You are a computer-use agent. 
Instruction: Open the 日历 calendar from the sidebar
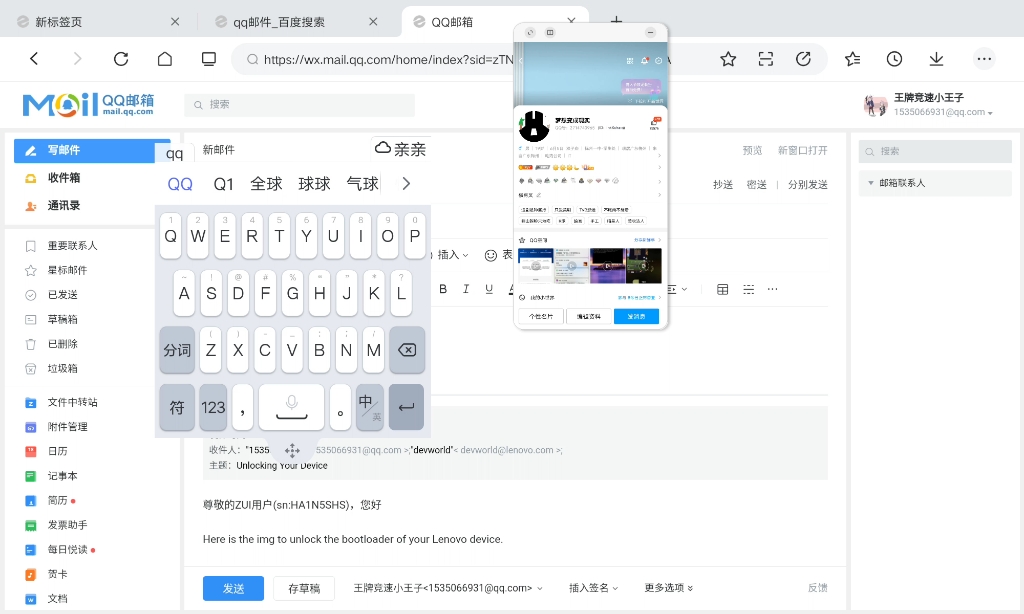56,452
